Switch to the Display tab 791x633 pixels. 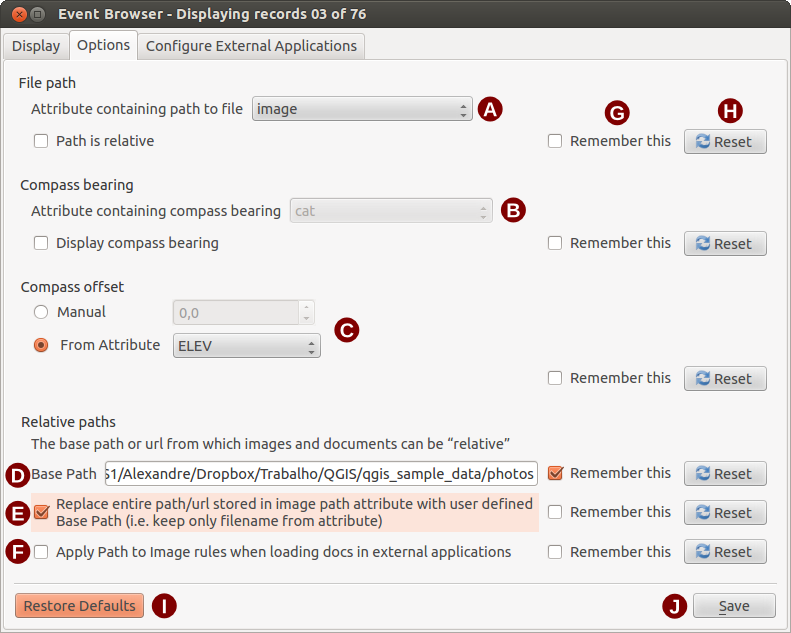36,46
